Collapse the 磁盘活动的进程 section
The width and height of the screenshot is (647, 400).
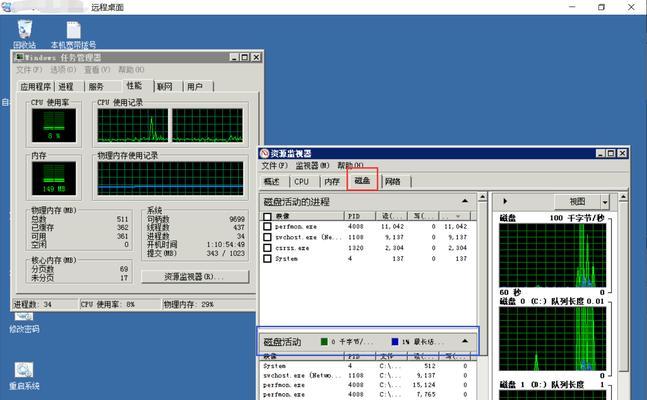(x=465, y=201)
